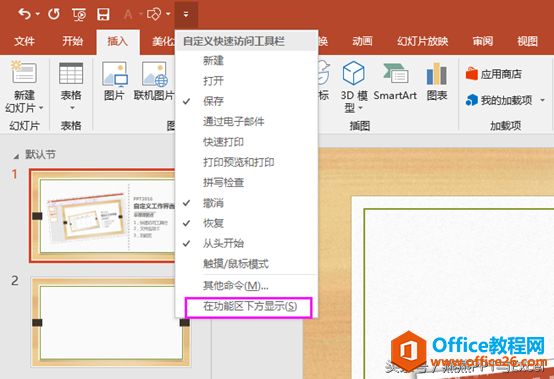Switch to the 审阅 ribbon tab

click(x=483, y=41)
